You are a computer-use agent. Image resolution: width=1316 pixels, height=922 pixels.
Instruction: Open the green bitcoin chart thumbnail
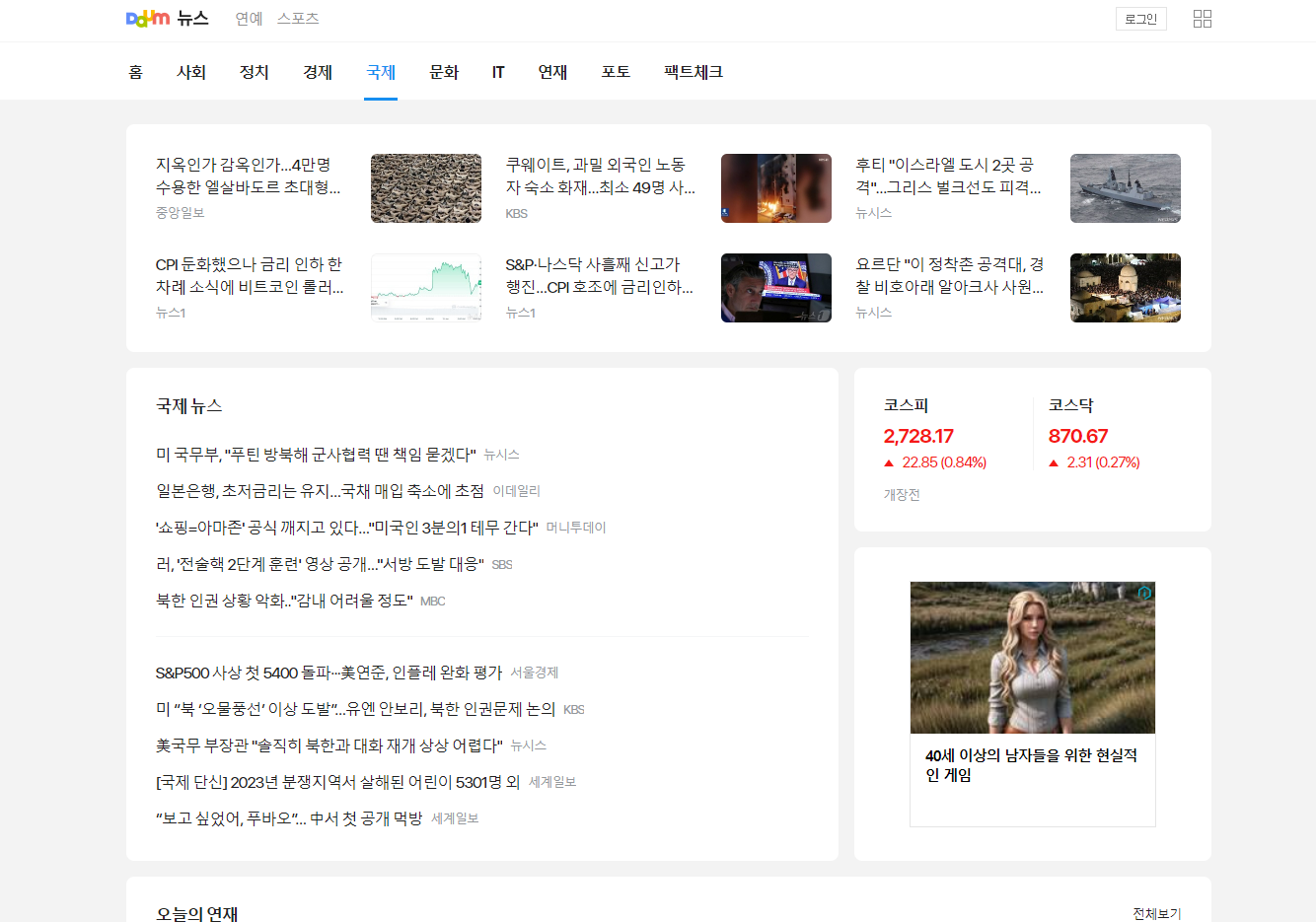click(x=426, y=288)
